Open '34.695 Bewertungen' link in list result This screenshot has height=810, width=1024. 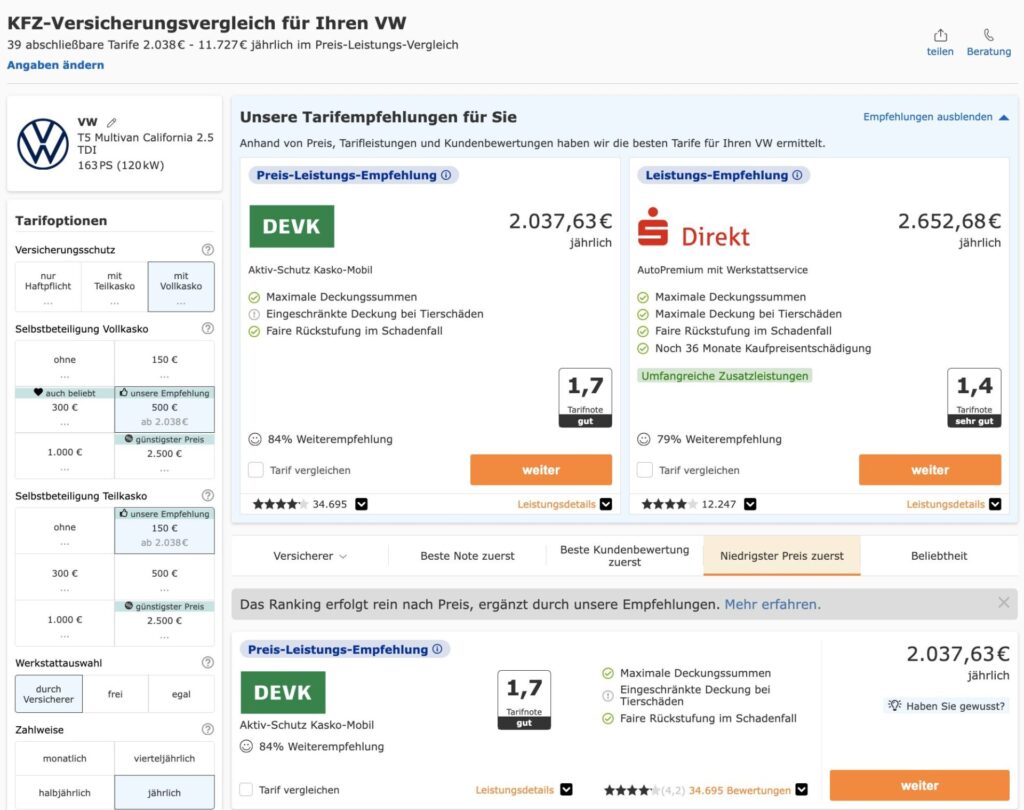739,790
